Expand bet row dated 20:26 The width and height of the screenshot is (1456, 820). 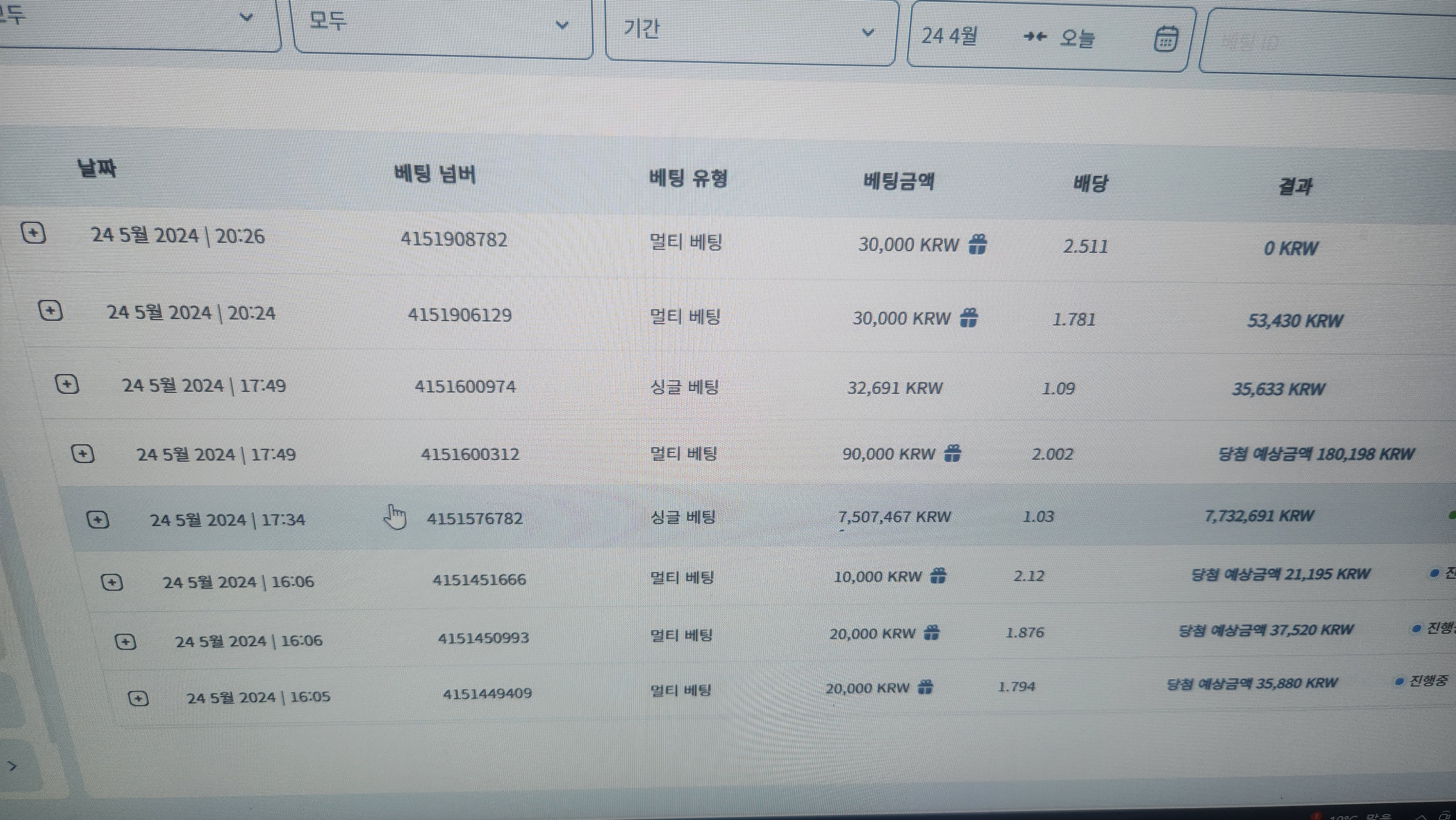[x=33, y=232]
